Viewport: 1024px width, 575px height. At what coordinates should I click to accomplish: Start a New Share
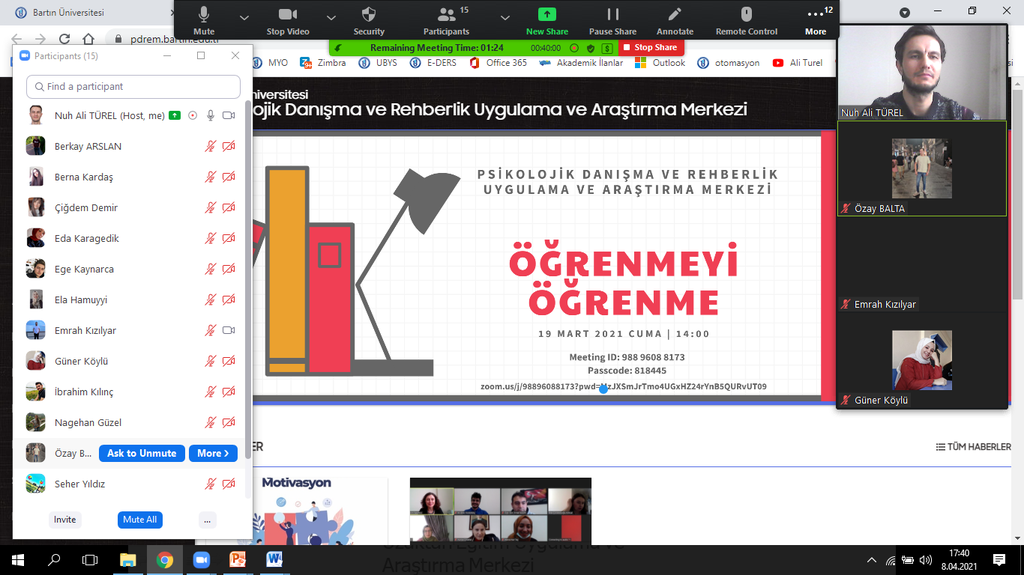pyautogui.click(x=547, y=20)
